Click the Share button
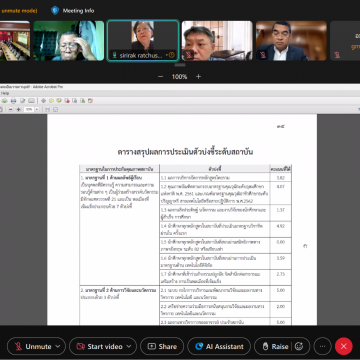Image resolution: width=360 pixels, height=360 pixels. [x=162, y=346]
